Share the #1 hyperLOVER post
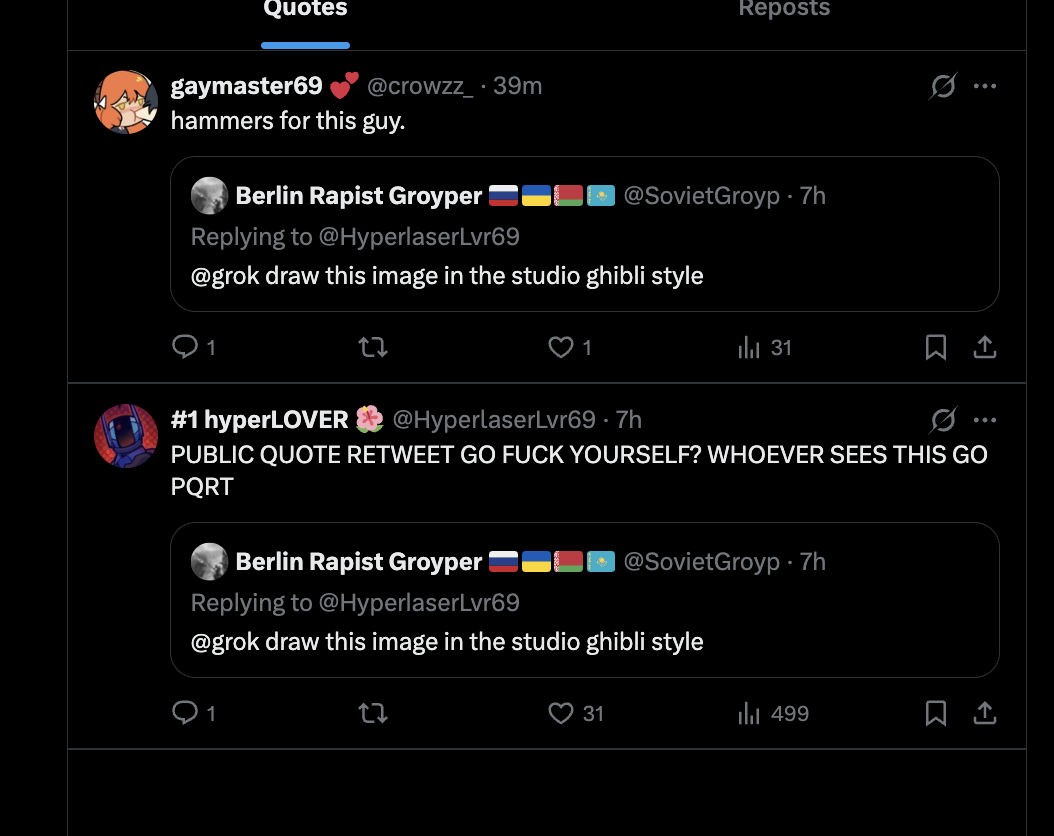Viewport: 1054px width, 836px height. point(984,713)
